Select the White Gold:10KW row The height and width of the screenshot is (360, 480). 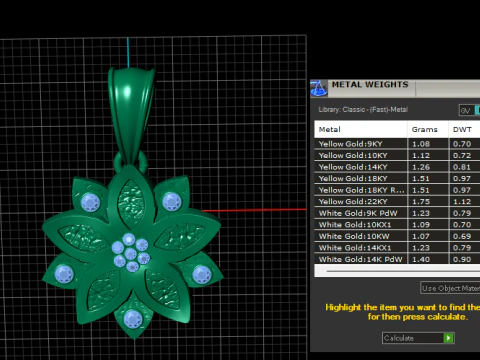pos(397,236)
